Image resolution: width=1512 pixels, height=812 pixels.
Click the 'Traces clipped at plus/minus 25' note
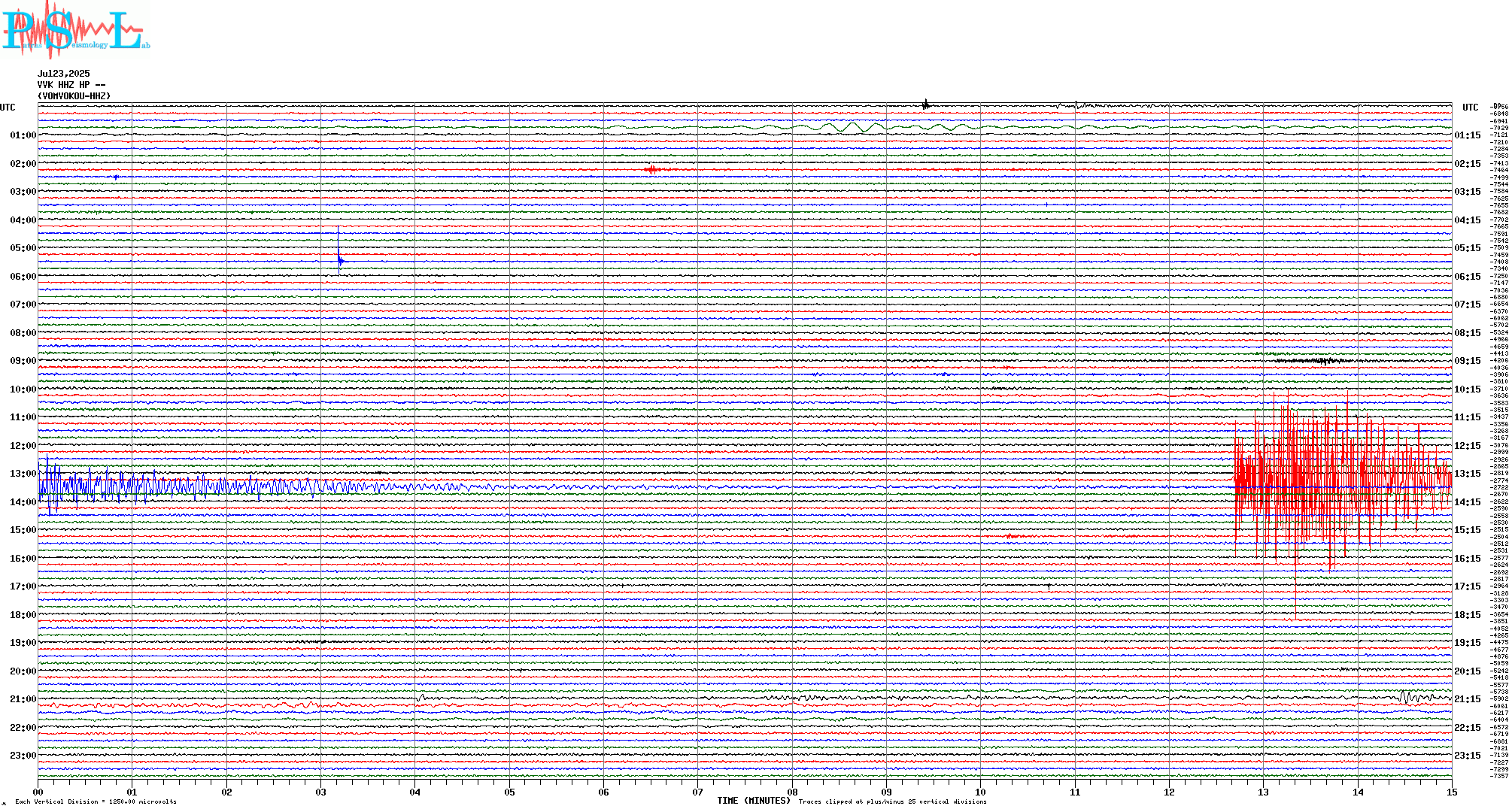[892, 801]
